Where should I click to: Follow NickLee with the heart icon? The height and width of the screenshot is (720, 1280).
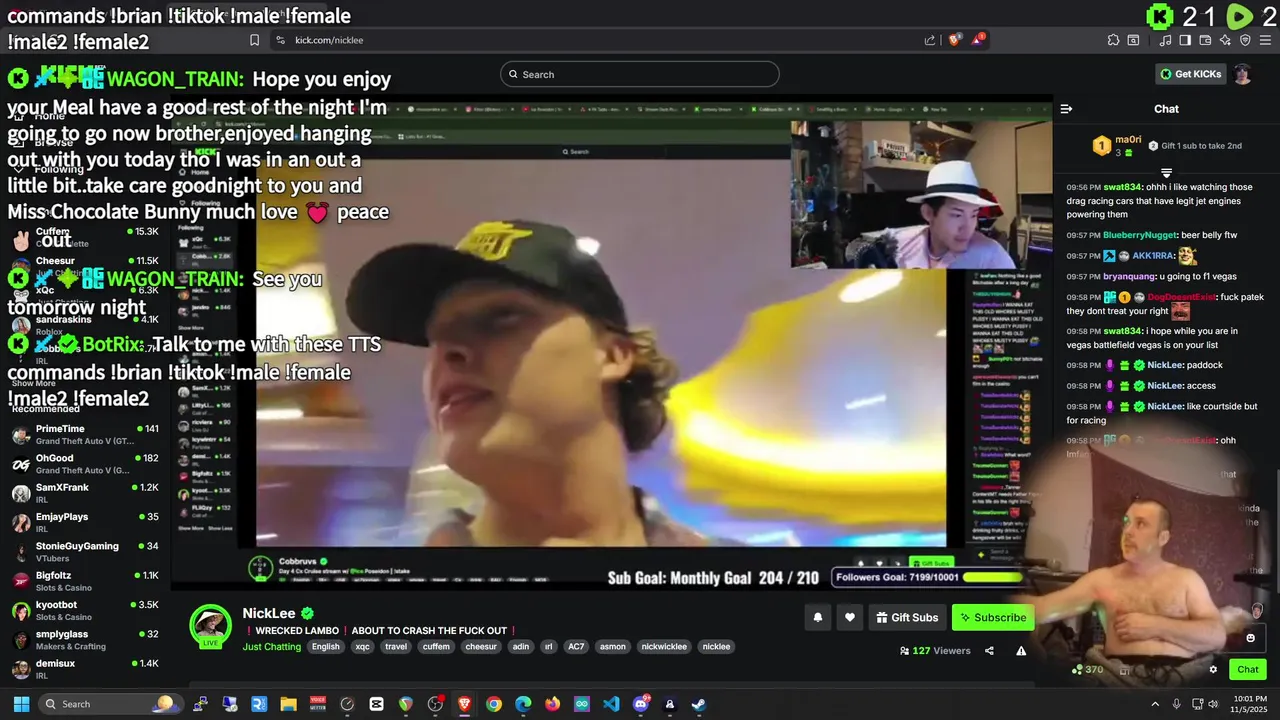[x=850, y=617]
